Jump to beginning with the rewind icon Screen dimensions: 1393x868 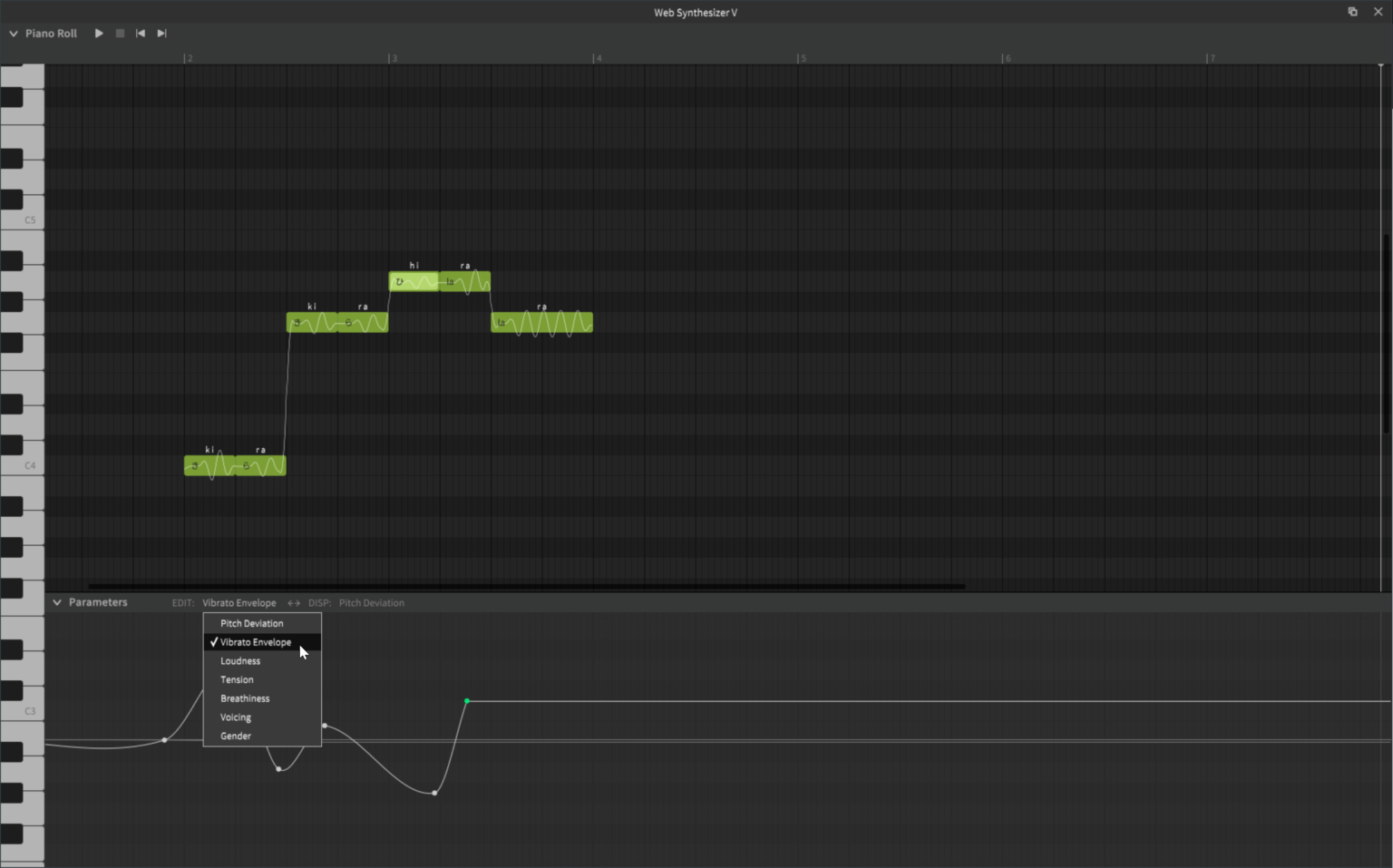(140, 33)
